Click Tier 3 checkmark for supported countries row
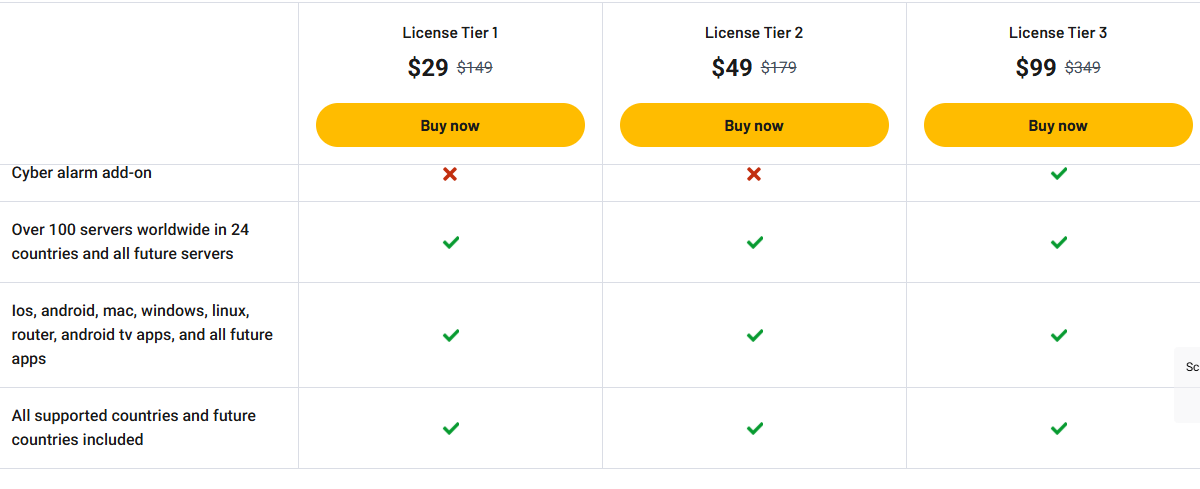The image size is (1200, 489). click(x=1059, y=428)
